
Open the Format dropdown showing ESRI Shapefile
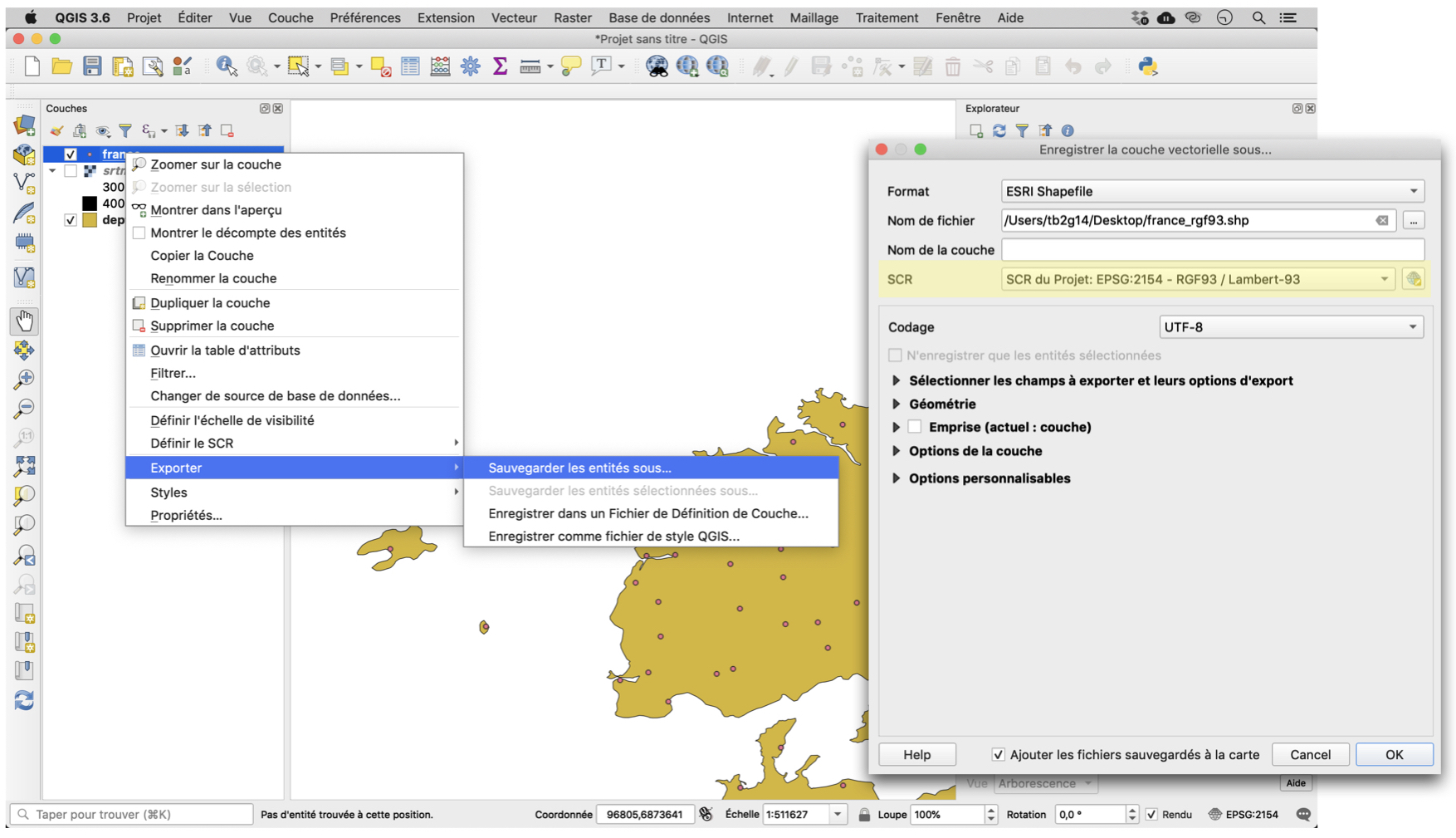[x=1212, y=191]
